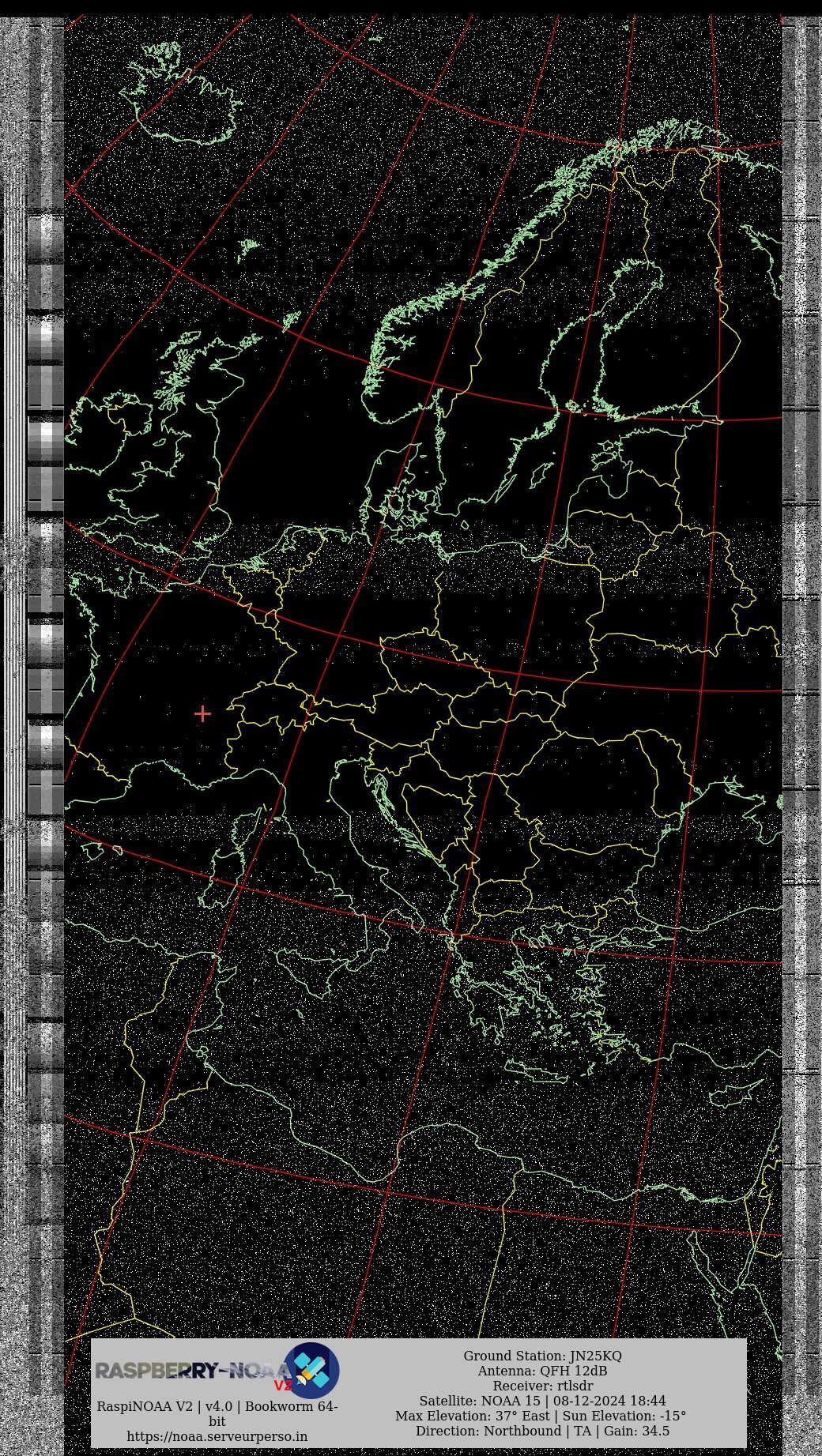
Task: Select the Max Elevation 37° East text
Action: pyautogui.click(x=474, y=1416)
